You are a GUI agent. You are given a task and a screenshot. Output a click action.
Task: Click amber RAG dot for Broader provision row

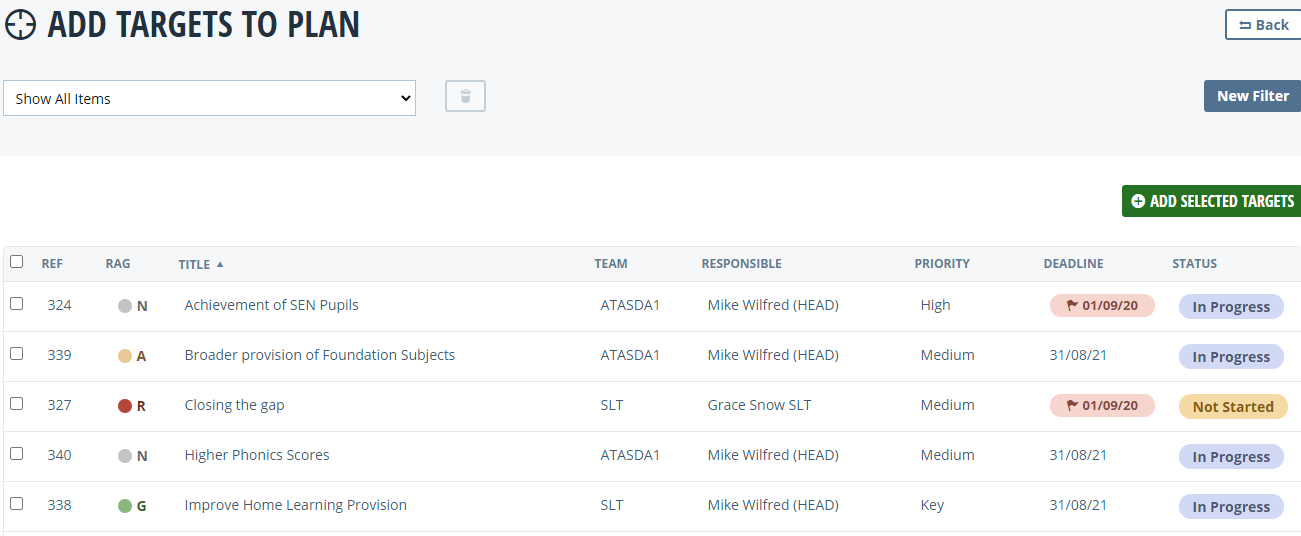[x=125, y=356]
